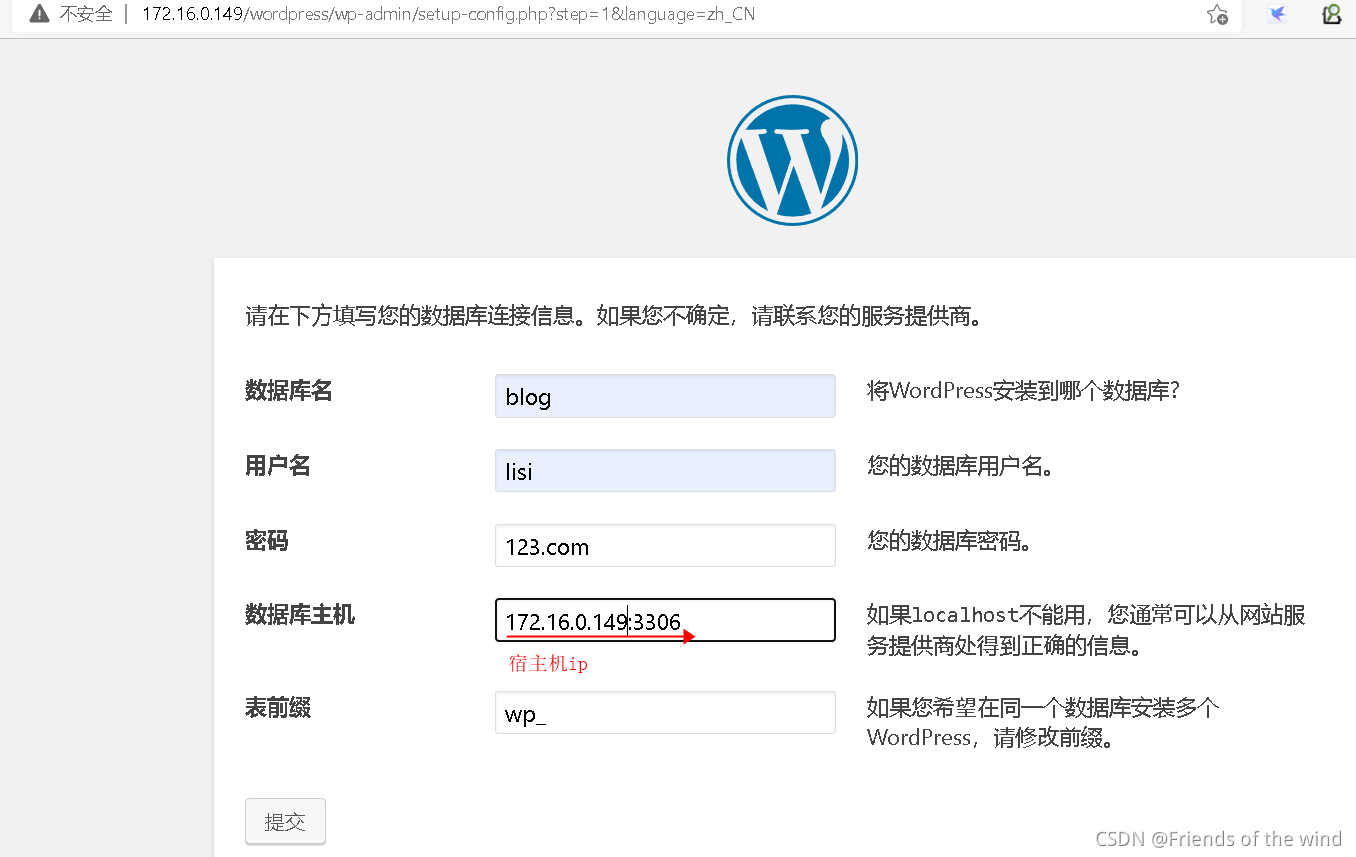Click the hint 将WordPress安装到哪个数据库?

point(1024,391)
